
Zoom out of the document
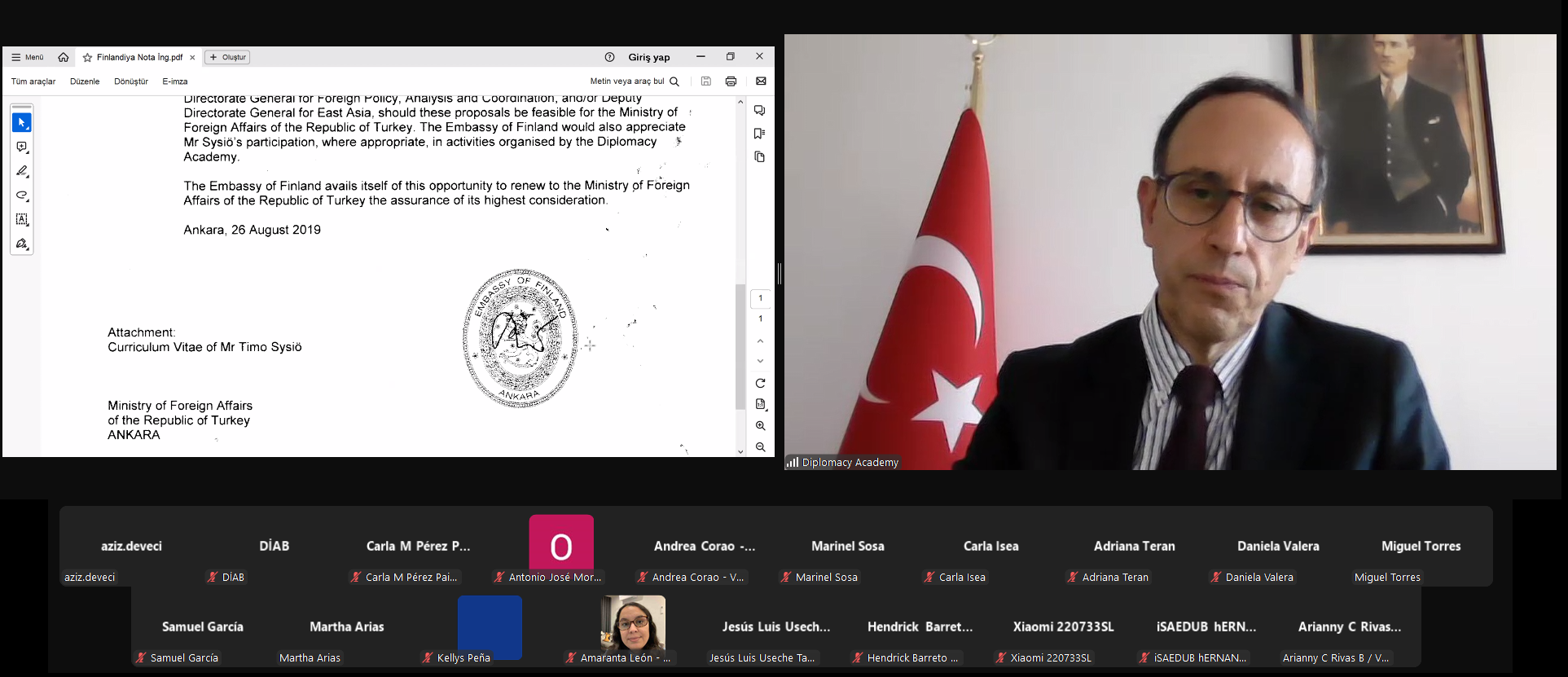[760, 447]
